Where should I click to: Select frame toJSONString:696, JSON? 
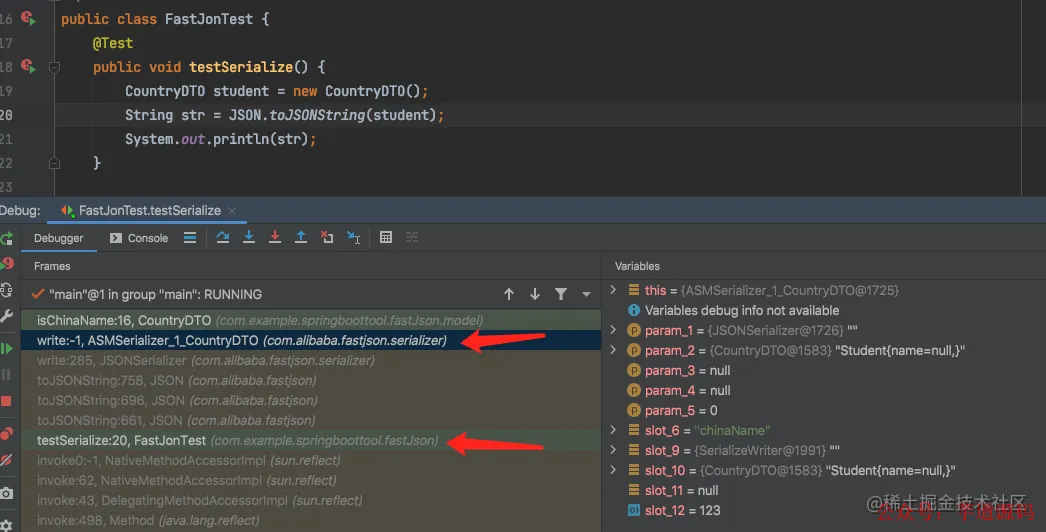point(311,401)
